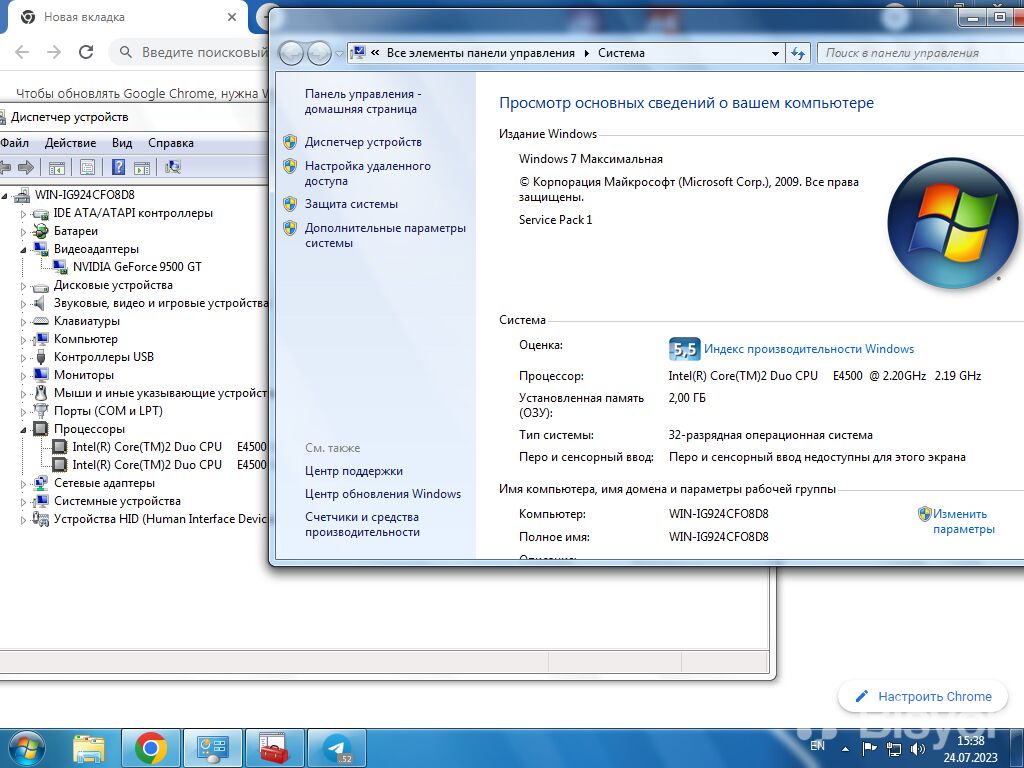The width and height of the screenshot is (1024, 768).
Task: Open Центр обновления Windows link
Action: pos(383,494)
